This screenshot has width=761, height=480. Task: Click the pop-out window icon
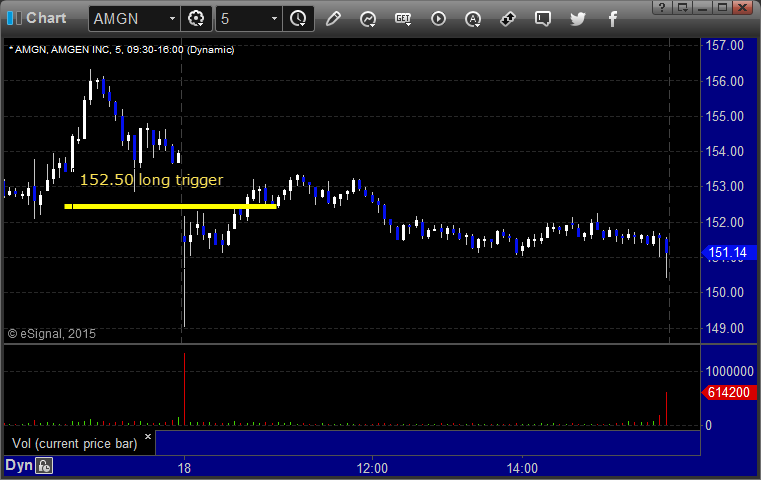point(682,7)
